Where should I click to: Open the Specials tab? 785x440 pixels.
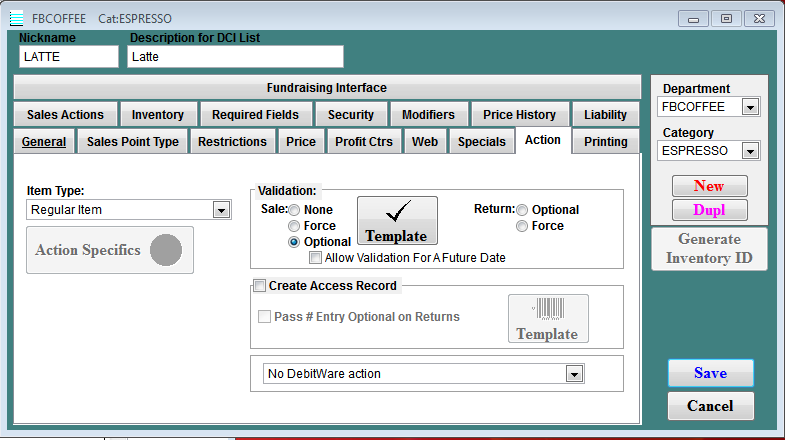tap(482, 142)
